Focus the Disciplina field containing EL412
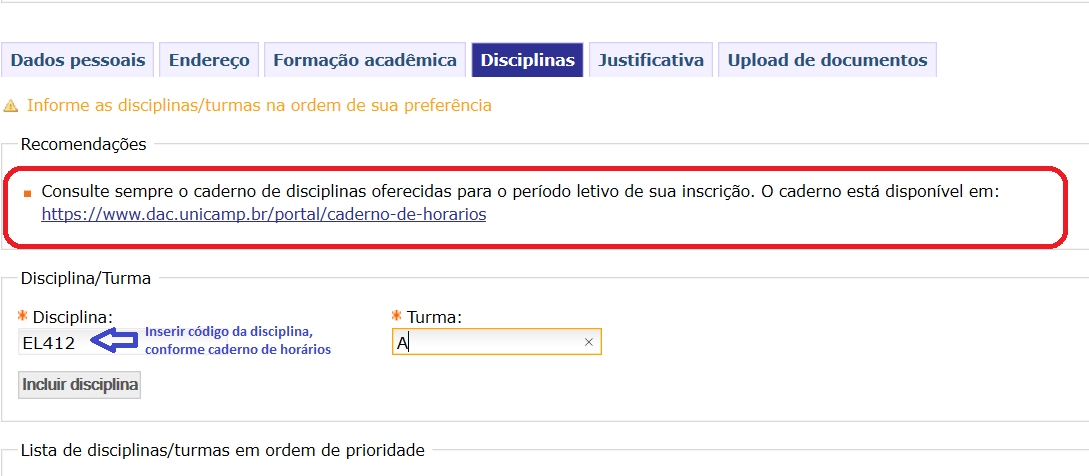The height and width of the screenshot is (476, 1089). [x=56, y=342]
